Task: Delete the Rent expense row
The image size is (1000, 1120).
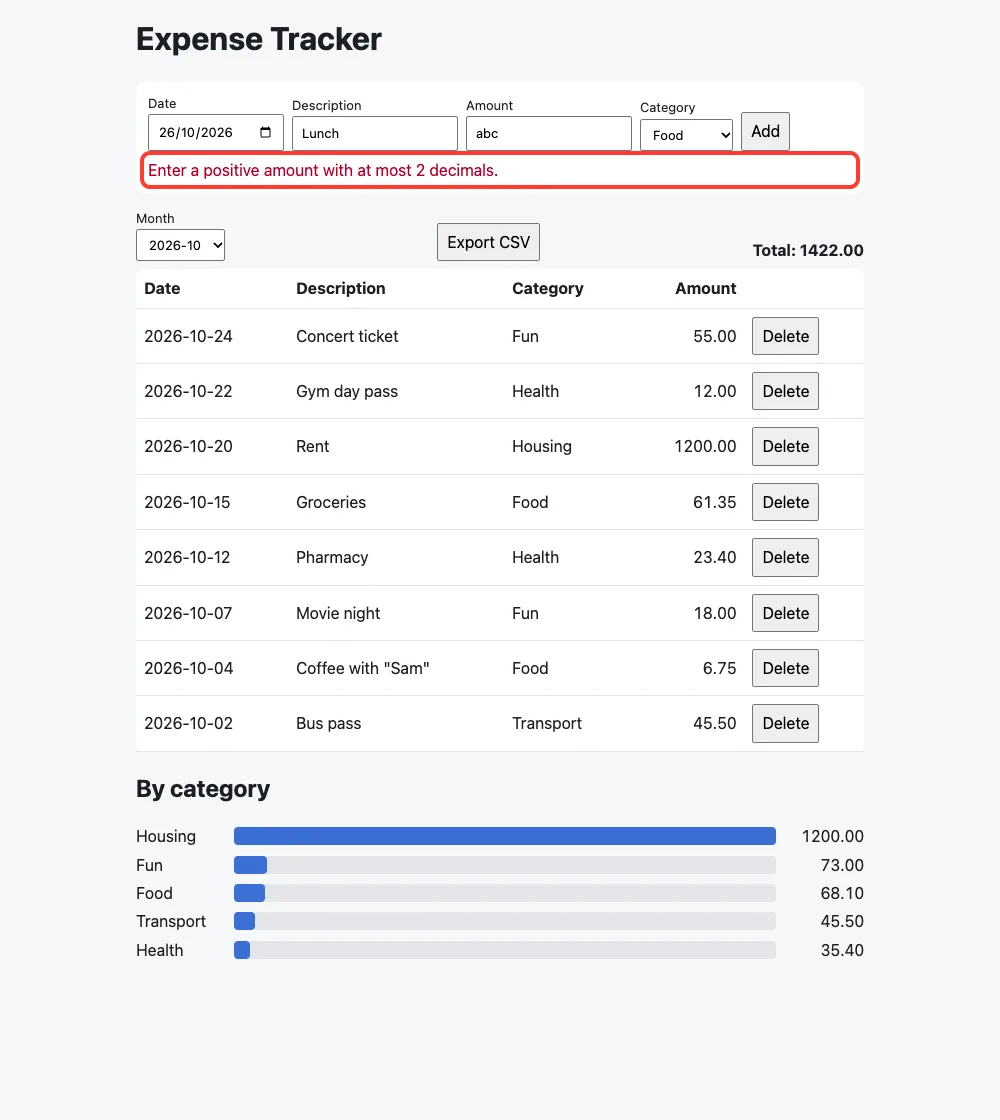Action: click(x=785, y=446)
